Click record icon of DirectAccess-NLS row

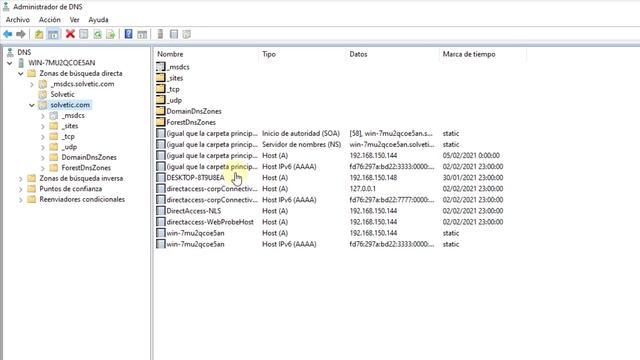pyautogui.click(x=161, y=211)
